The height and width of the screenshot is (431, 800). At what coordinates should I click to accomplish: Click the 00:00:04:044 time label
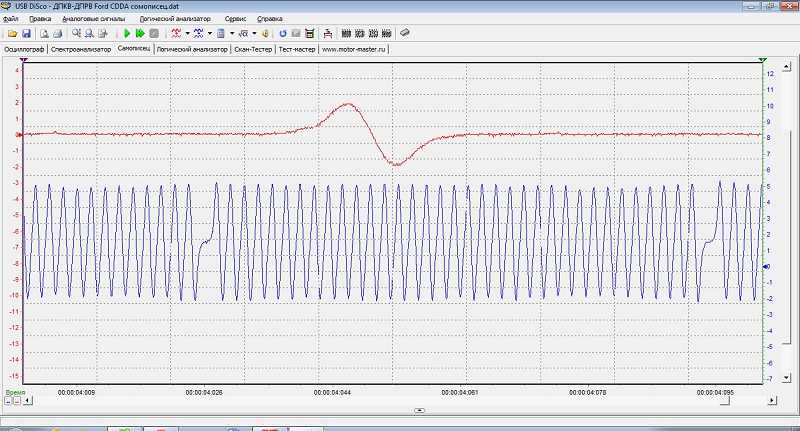click(332, 393)
